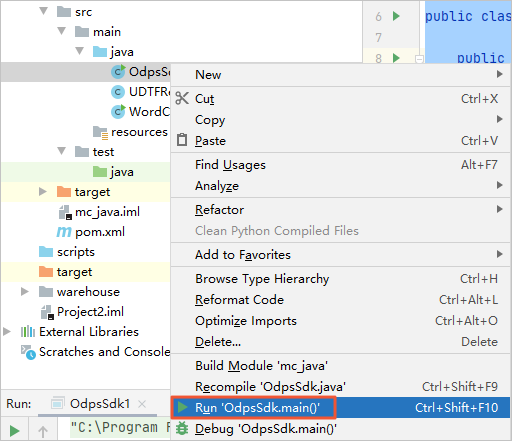Viewport: 512px width, 441px height.
Task: Choose Paste from context menu
Action: pos(341,141)
